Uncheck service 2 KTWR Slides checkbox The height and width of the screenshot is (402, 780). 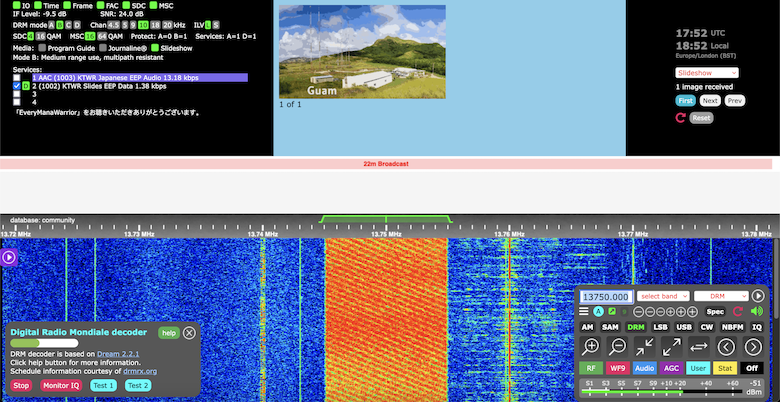tap(16, 86)
